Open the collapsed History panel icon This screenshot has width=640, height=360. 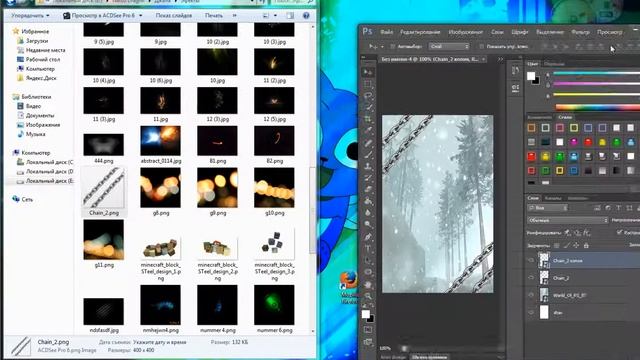(516, 71)
